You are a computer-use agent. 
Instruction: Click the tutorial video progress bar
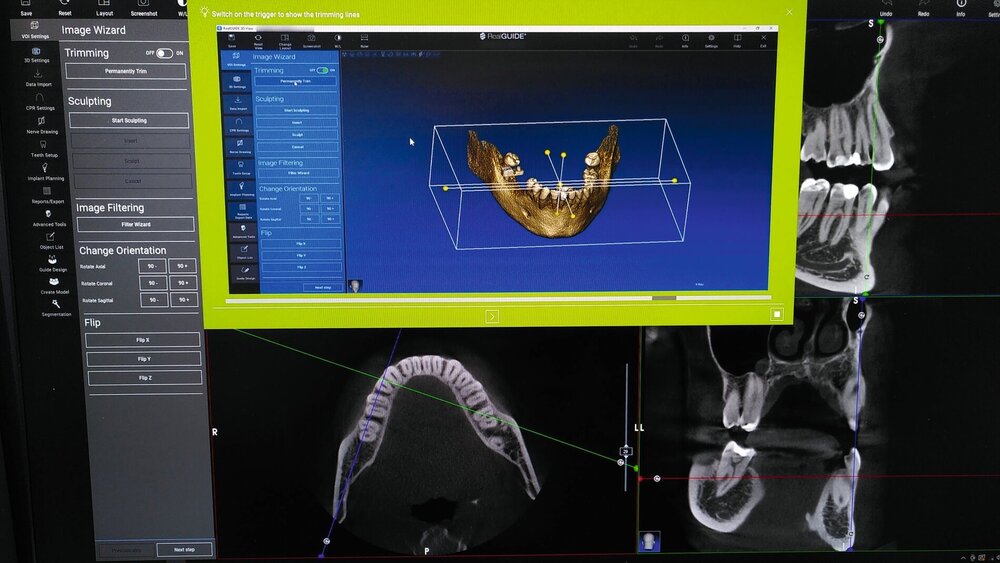(x=500, y=299)
